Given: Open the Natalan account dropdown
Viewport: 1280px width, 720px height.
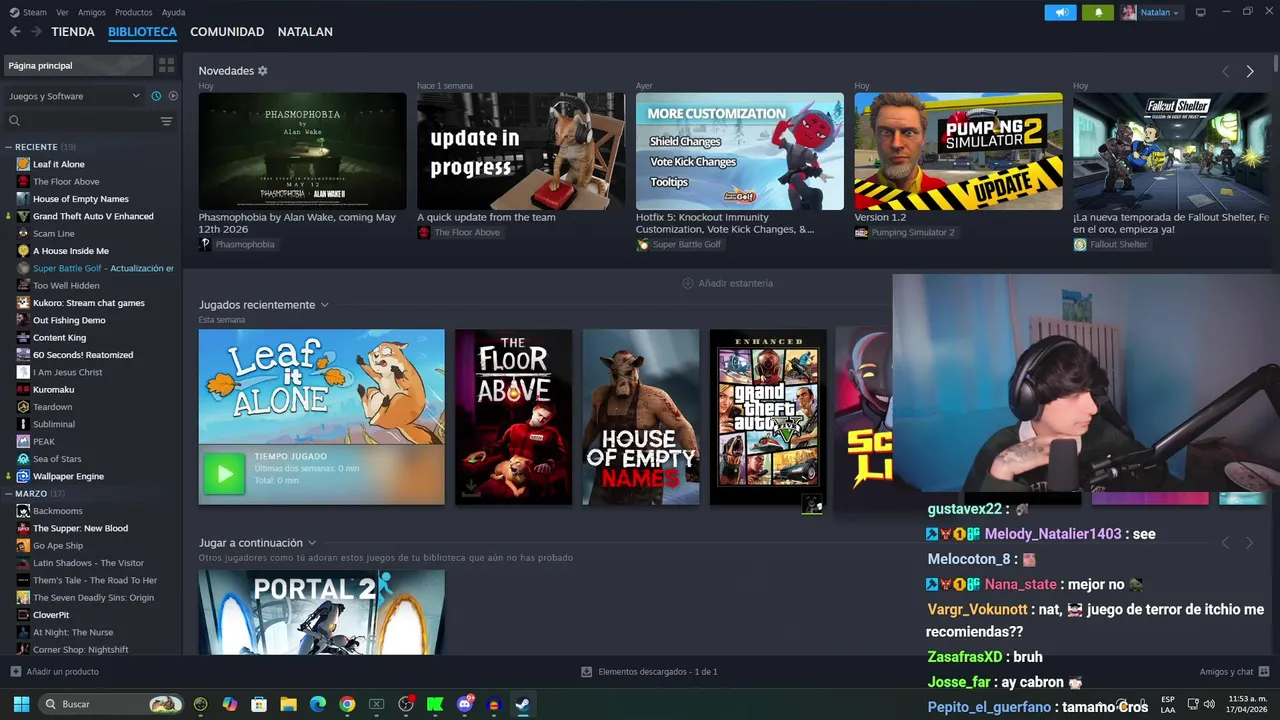Looking at the screenshot, I should point(1150,12).
